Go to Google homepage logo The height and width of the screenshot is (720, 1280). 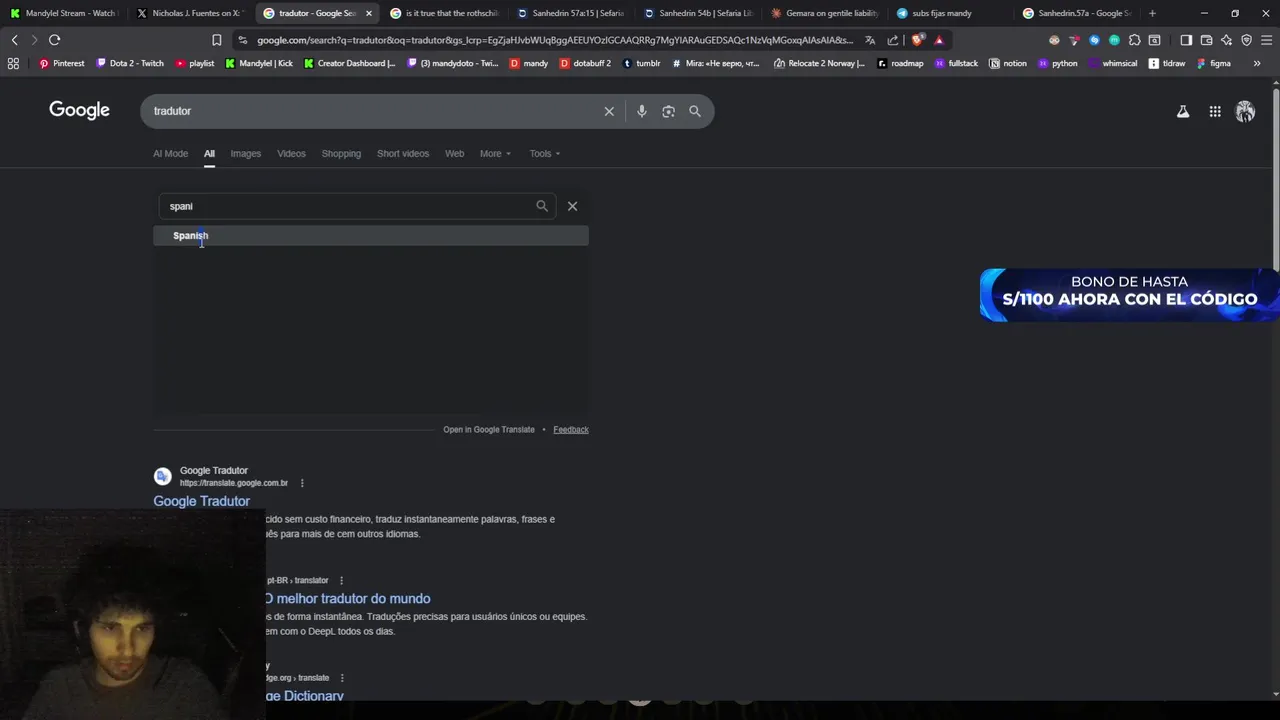click(79, 110)
